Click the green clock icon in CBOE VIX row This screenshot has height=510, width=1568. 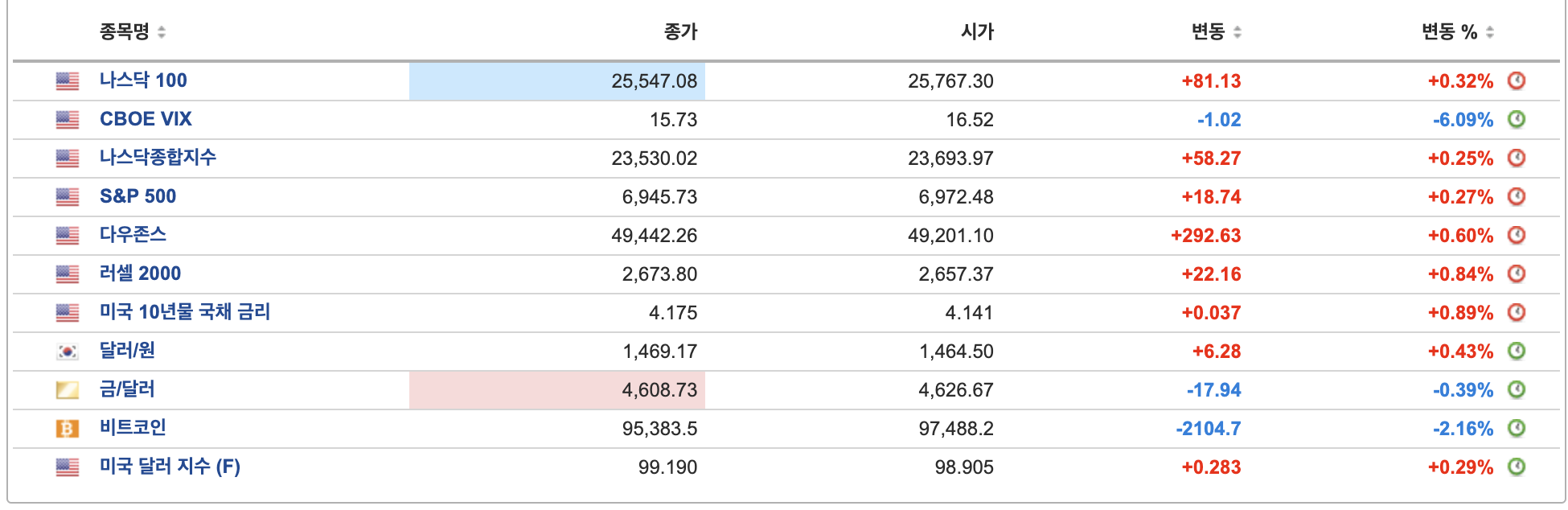pos(1517,119)
